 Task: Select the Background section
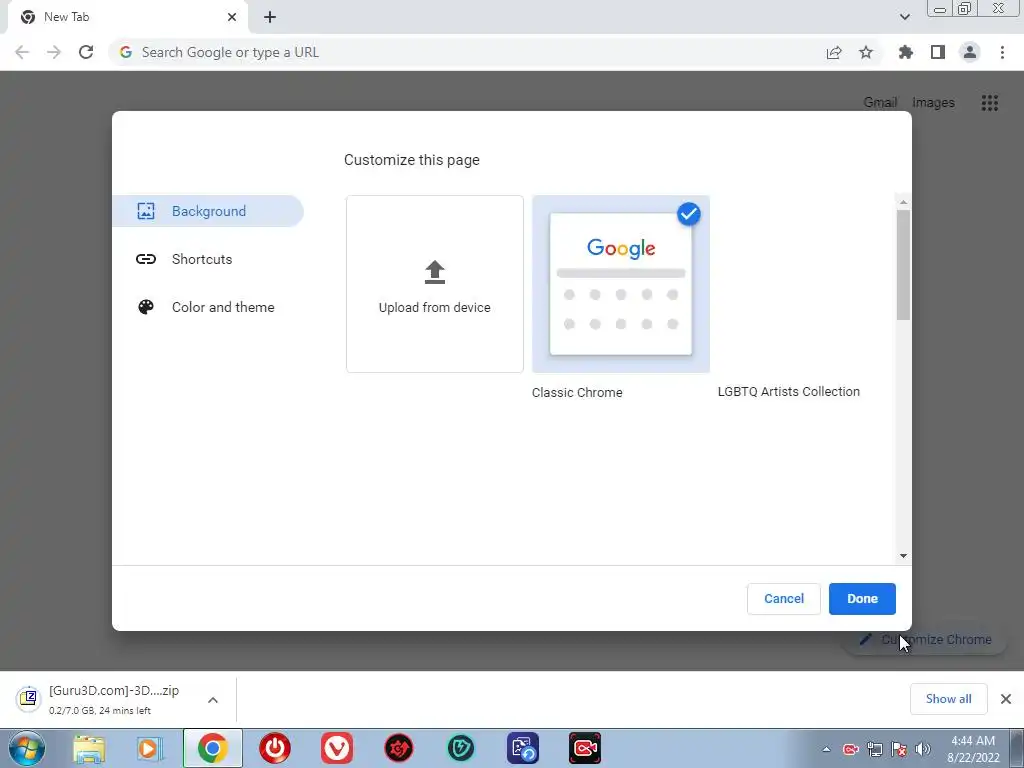(208, 211)
